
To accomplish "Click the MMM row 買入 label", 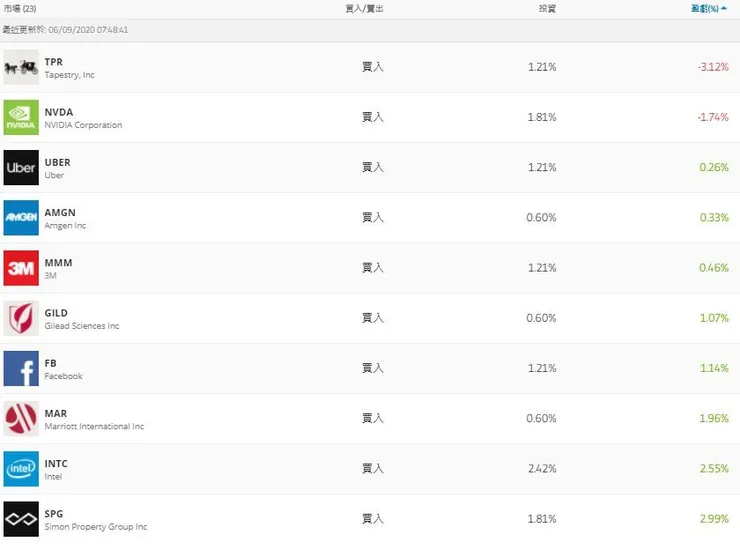I will pos(372,268).
